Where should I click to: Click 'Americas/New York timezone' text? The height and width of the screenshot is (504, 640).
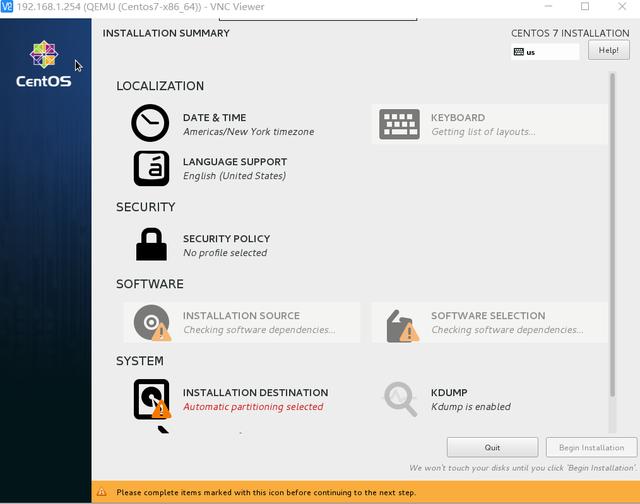click(249, 131)
